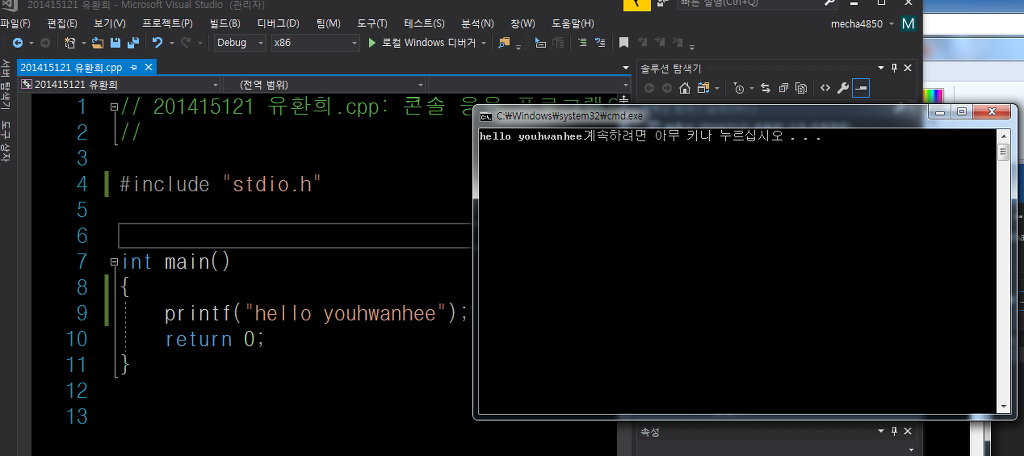Click the navigate backward toolbar arrow

[18, 42]
